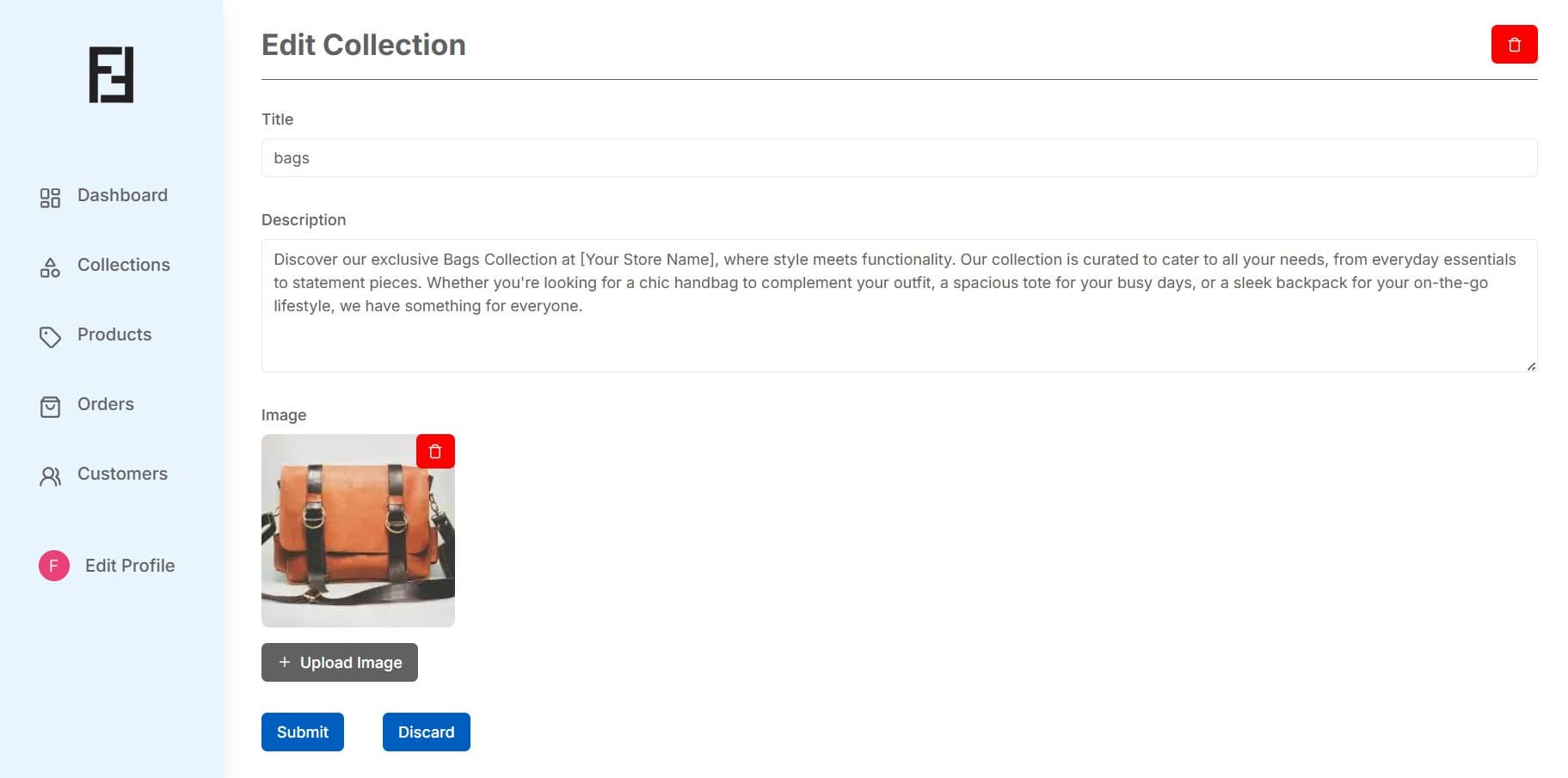The width and height of the screenshot is (1568, 778).
Task: Click the store logo in sidebar
Action: [x=111, y=75]
